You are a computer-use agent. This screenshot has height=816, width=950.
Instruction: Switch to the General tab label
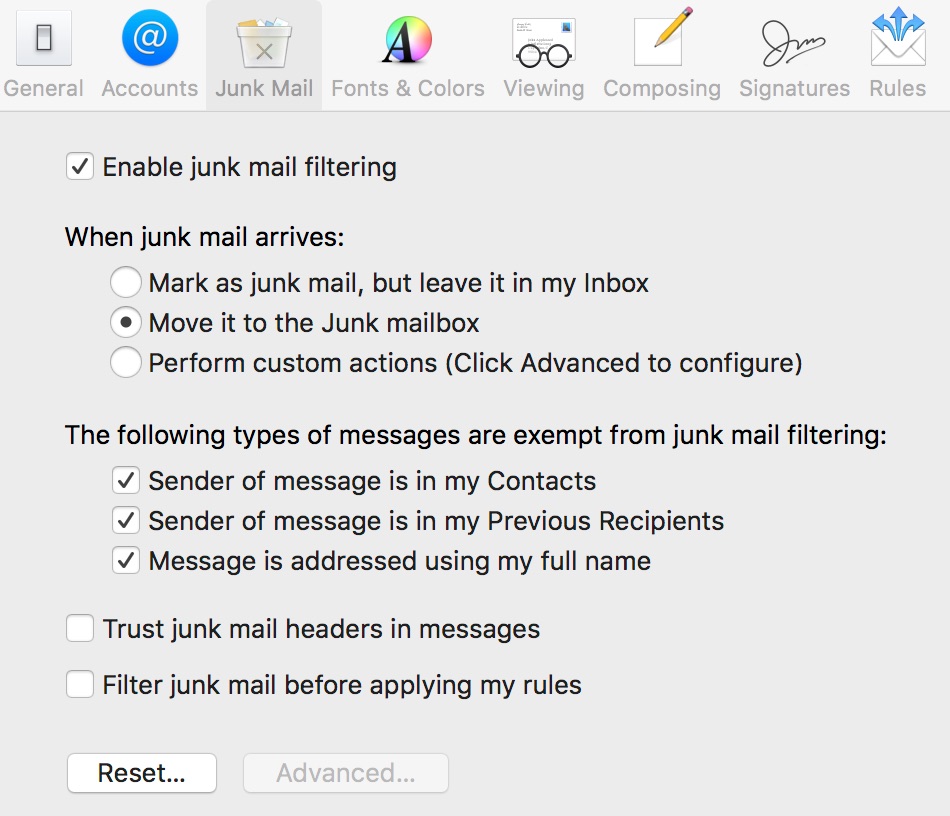pos(43,88)
